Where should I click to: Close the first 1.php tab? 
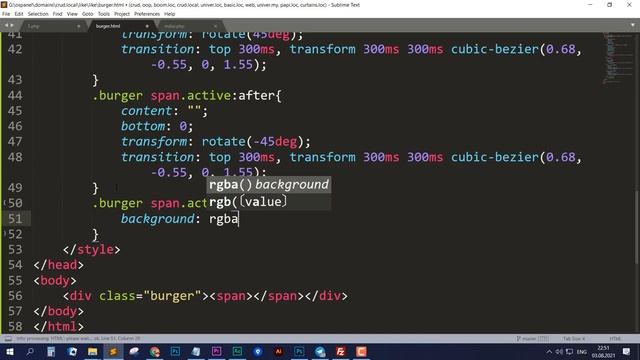coord(79,26)
